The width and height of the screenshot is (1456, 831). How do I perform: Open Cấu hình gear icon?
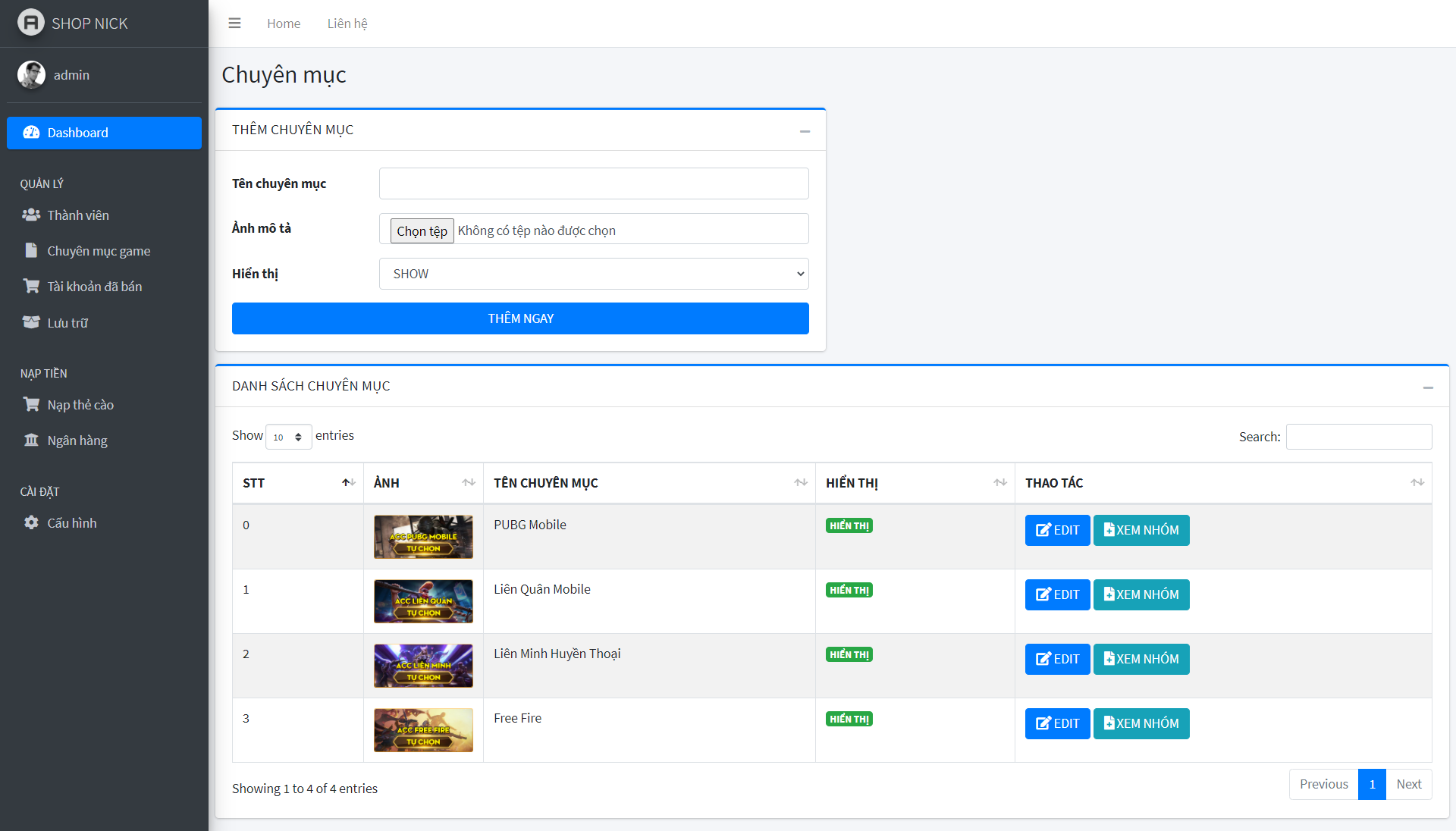click(x=31, y=523)
